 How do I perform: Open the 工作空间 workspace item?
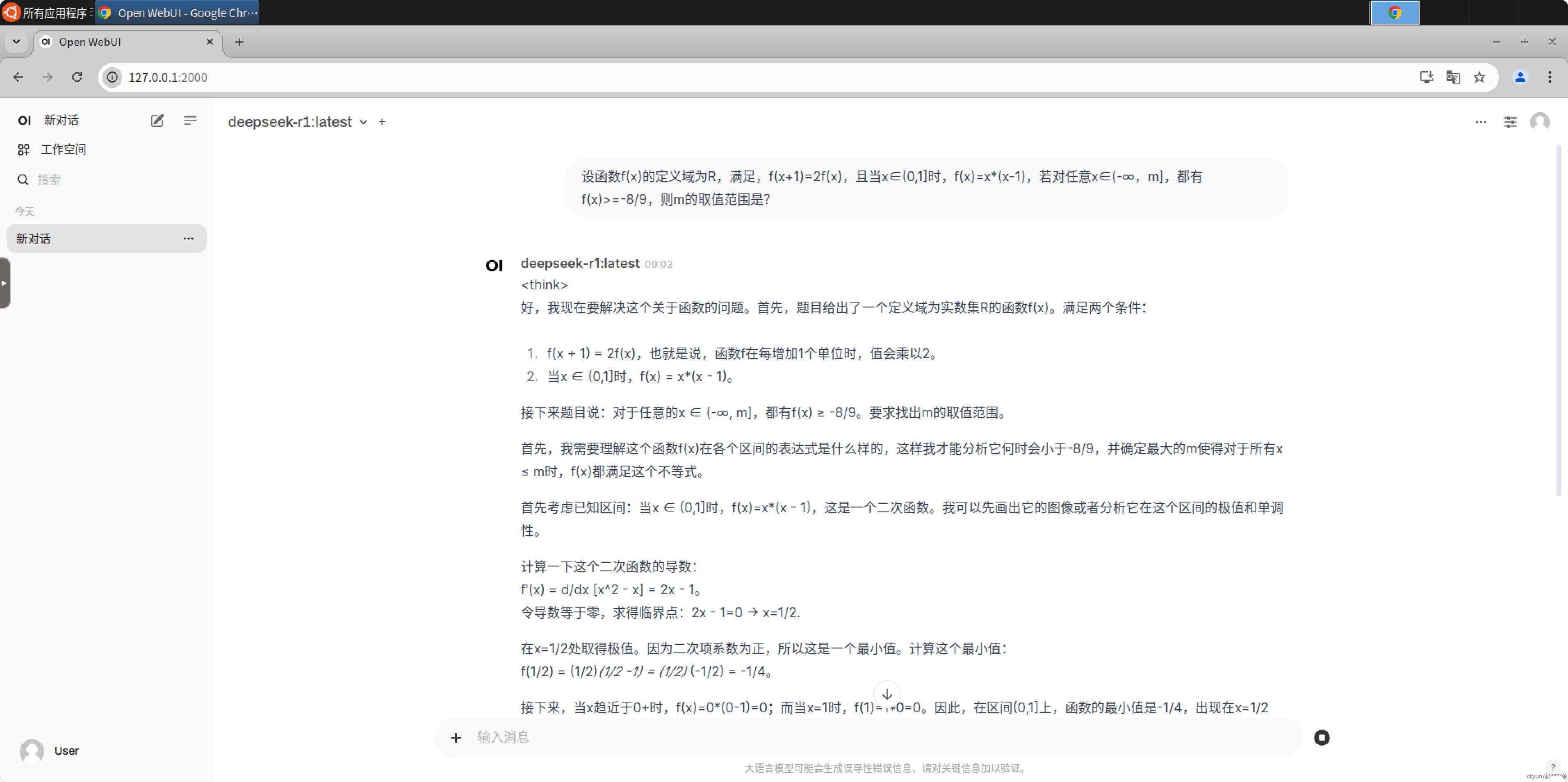coord(63,150)
